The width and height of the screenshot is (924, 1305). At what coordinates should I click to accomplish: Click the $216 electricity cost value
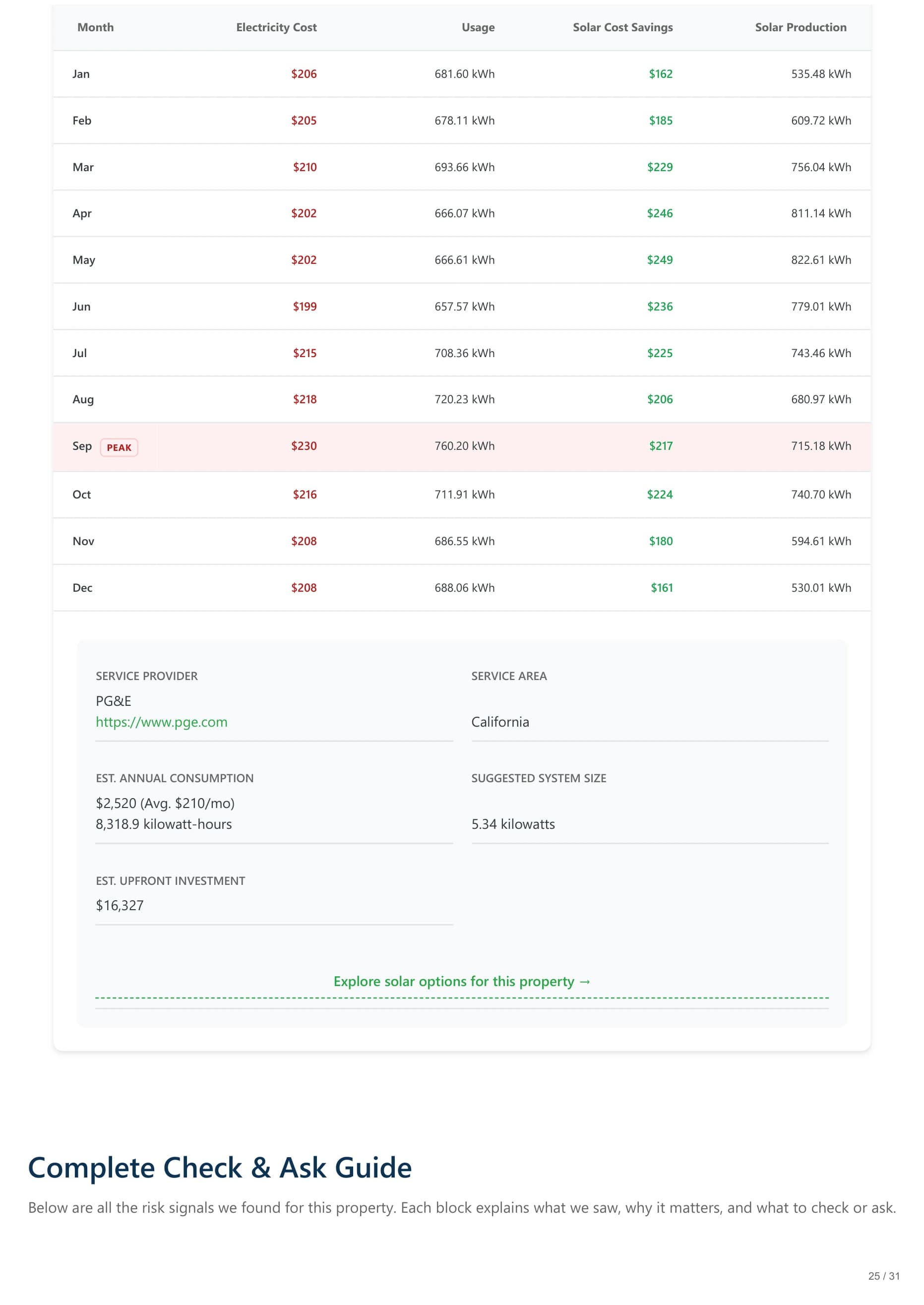coord(305,495)
